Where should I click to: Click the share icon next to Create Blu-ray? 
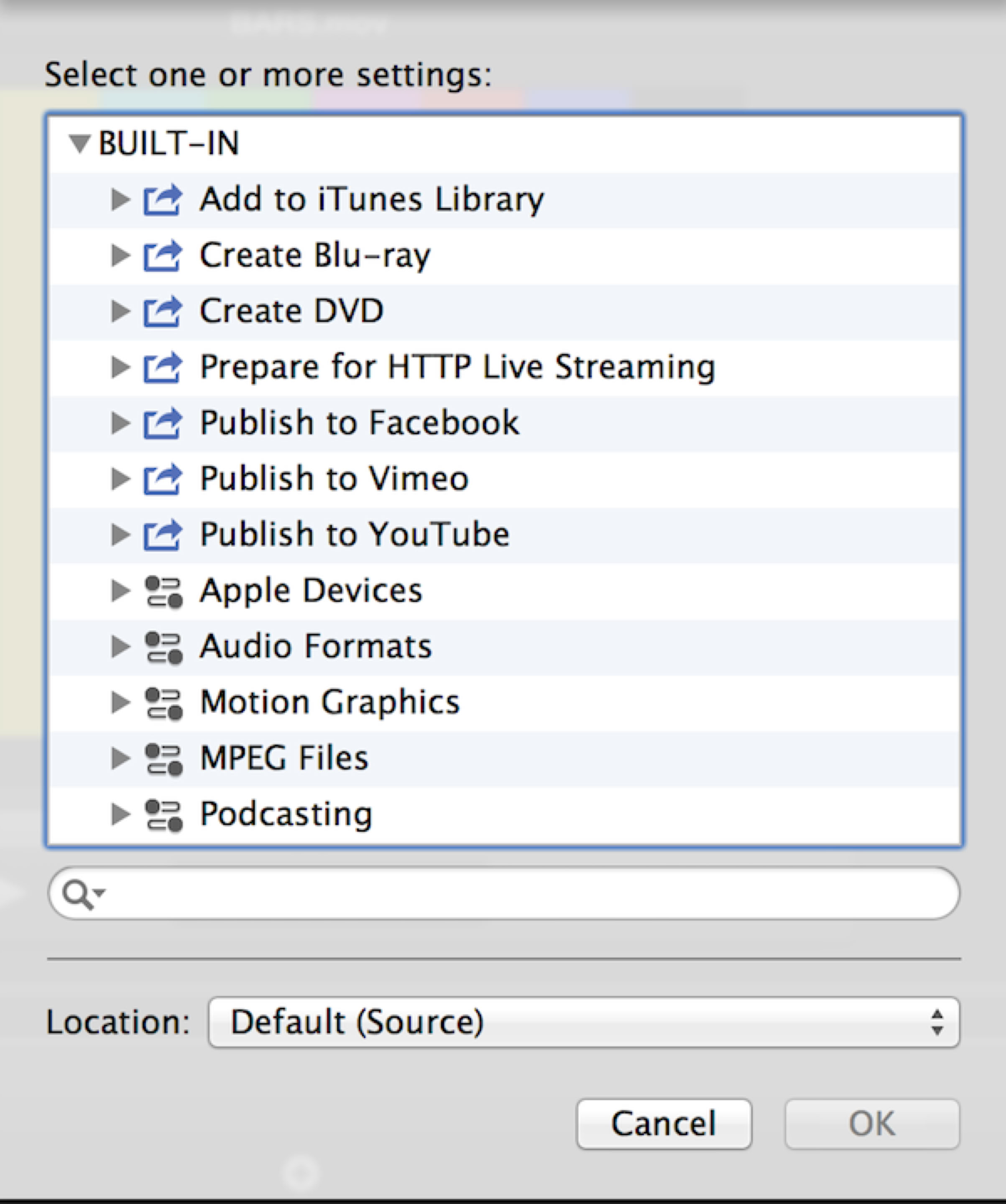pos(162,255)
